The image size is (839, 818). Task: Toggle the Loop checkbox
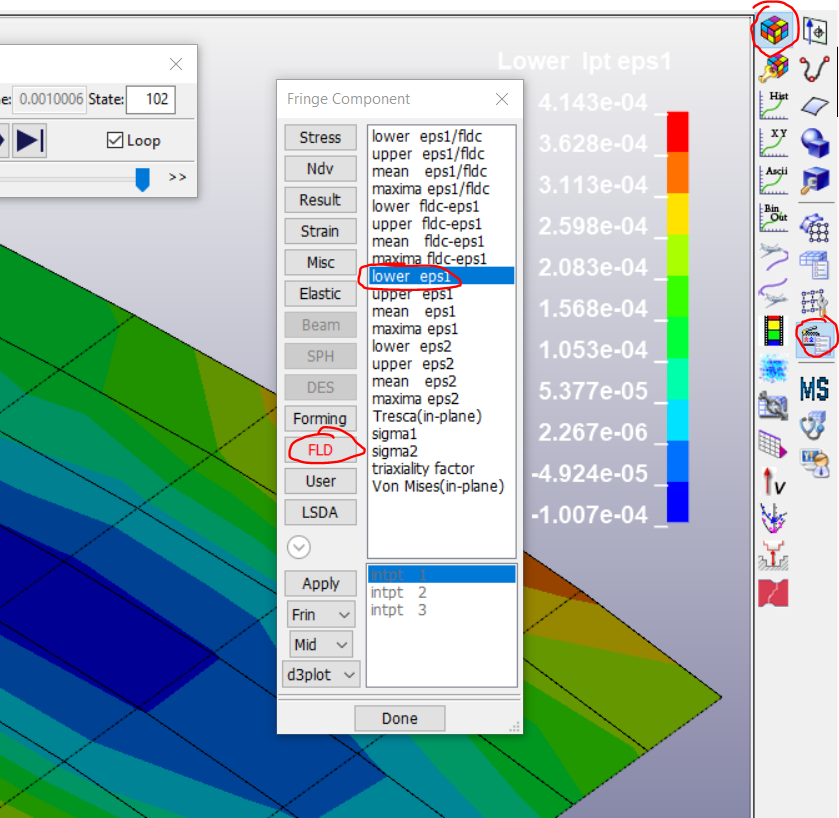click(x=115, y=140)
